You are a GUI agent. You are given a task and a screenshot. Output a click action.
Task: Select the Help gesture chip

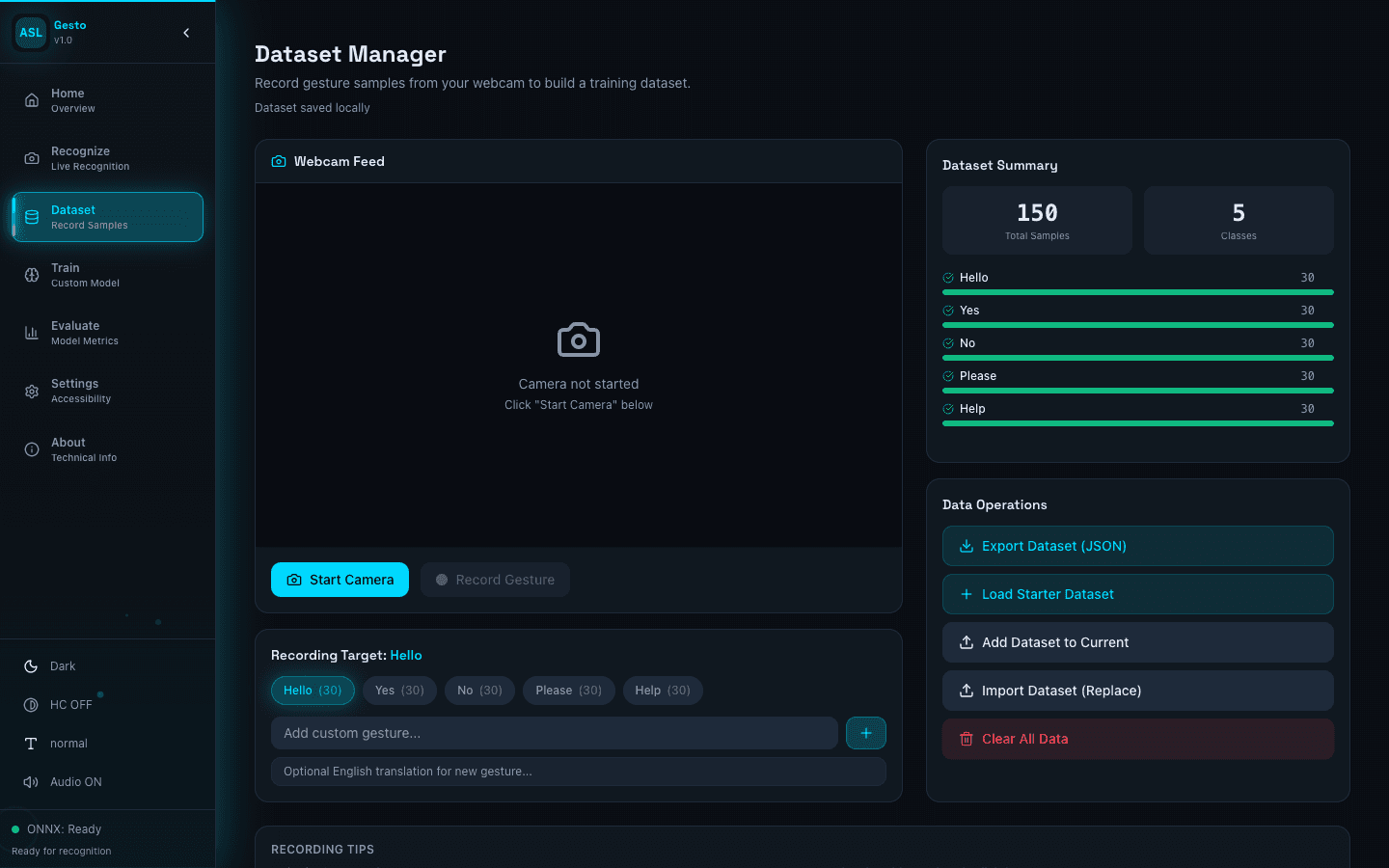pyautogui.click(x=663, y=691)
